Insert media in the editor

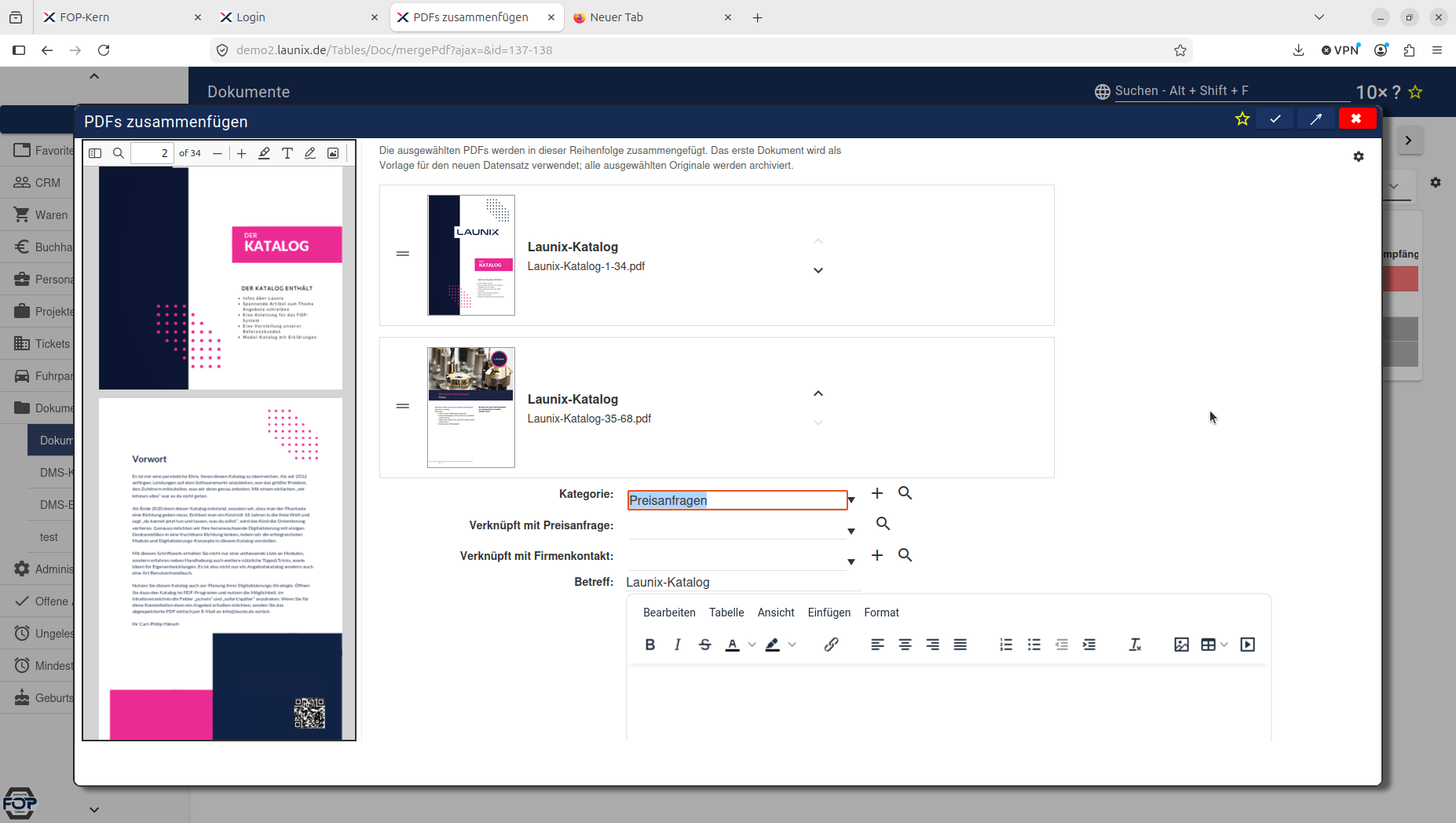coord(1248,645)
